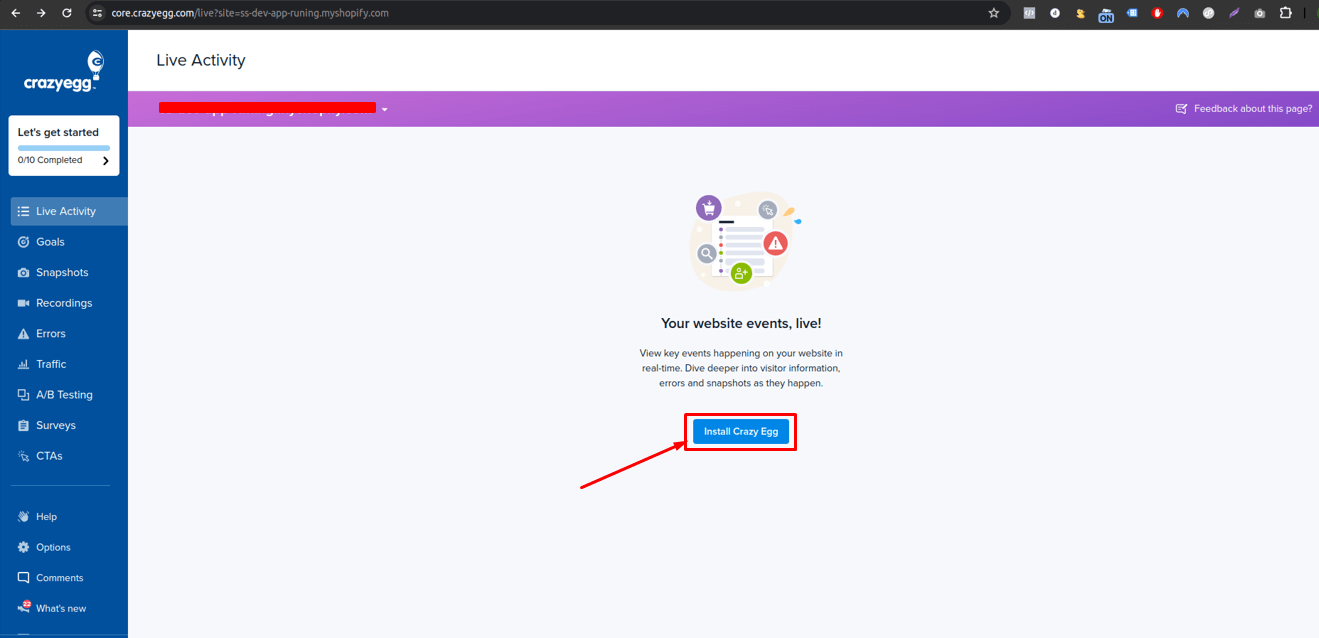The image size is (1319, 638).
Task: Click the Install Crazy Egg button
Action: pyautogui.click(x=741, y=432)
